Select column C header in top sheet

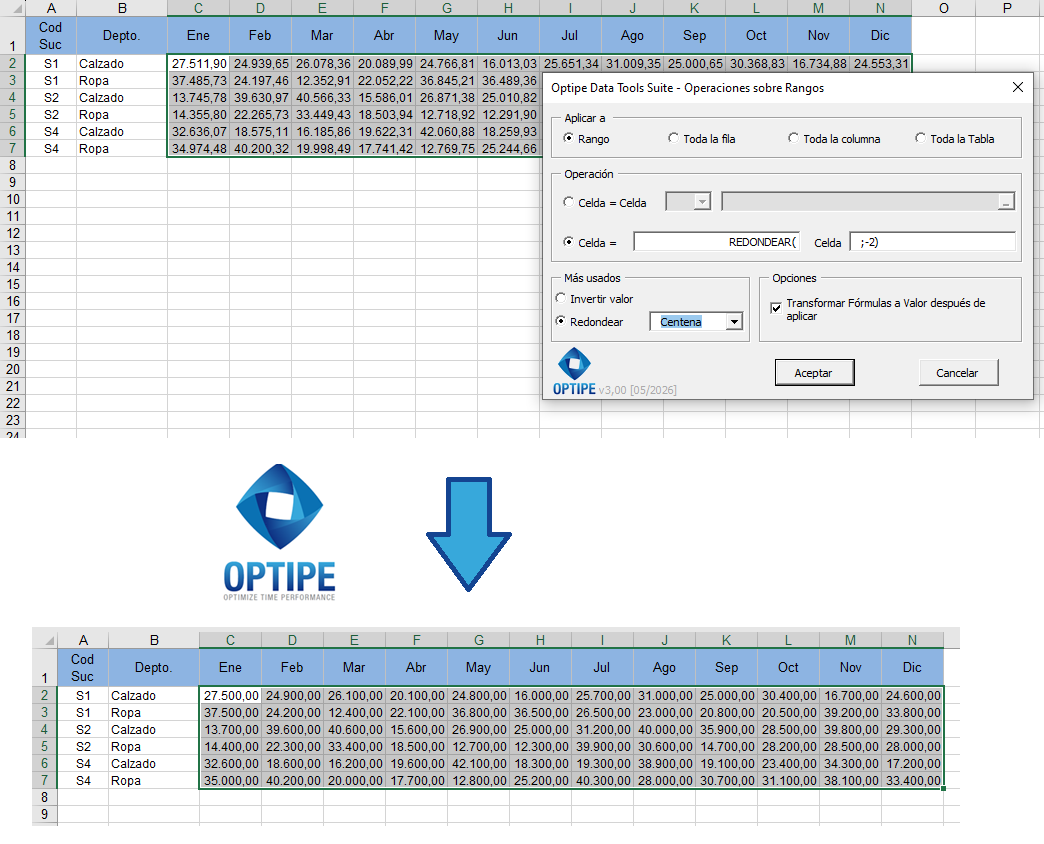(x=198, y=9)
